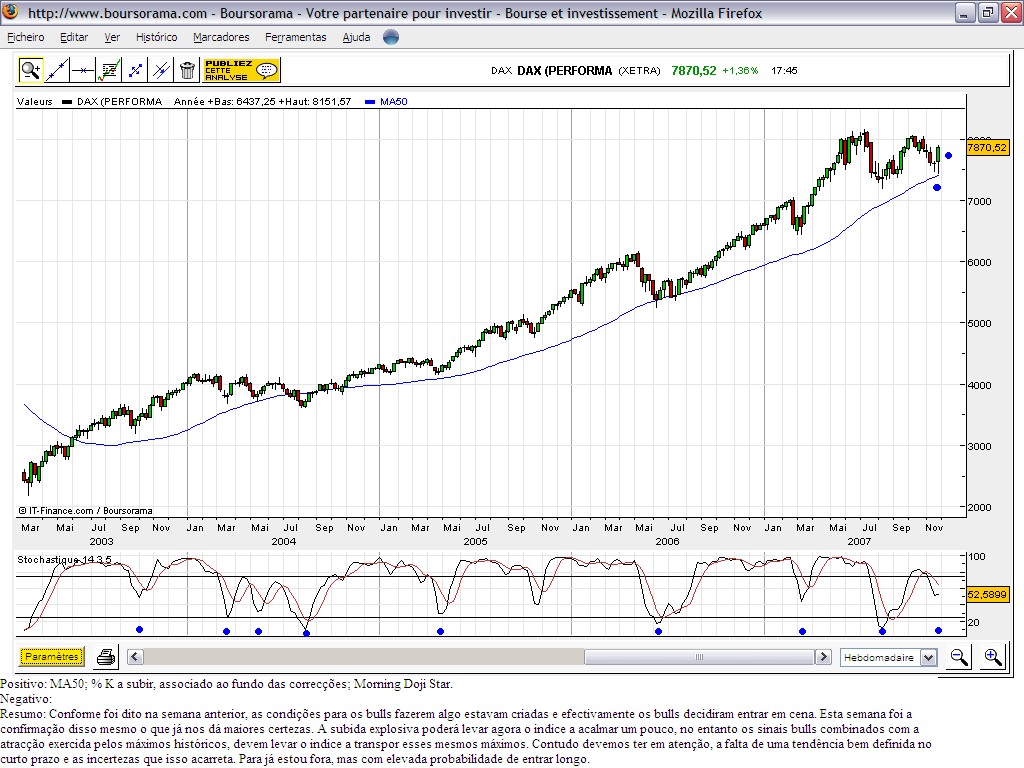Click the MA50 legend label
Screen dimensions: 1024x768
393,101
